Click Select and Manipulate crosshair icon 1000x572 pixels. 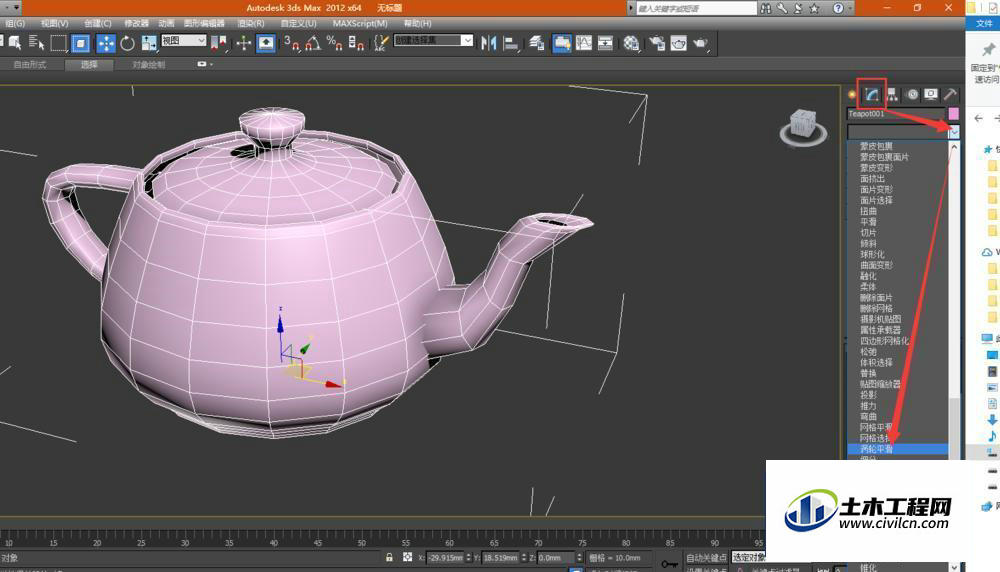(244, 43)
